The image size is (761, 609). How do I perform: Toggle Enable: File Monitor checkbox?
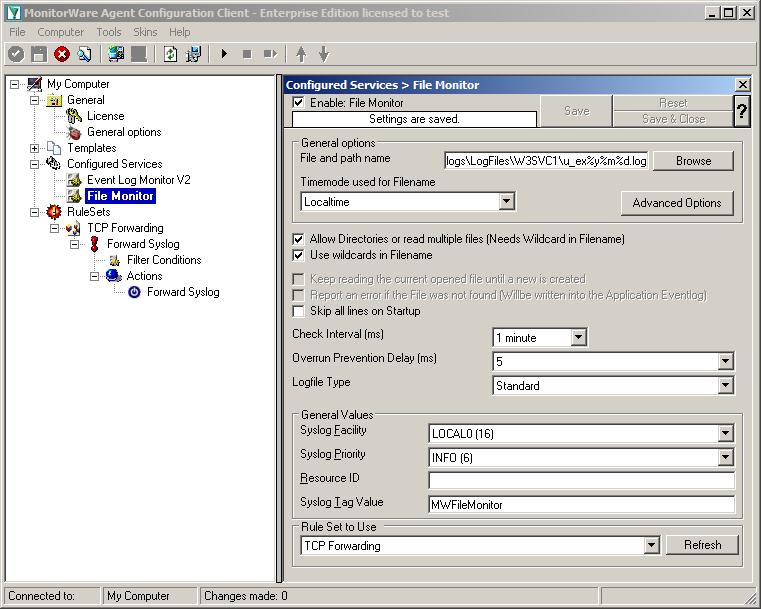(x=298, y=103)
